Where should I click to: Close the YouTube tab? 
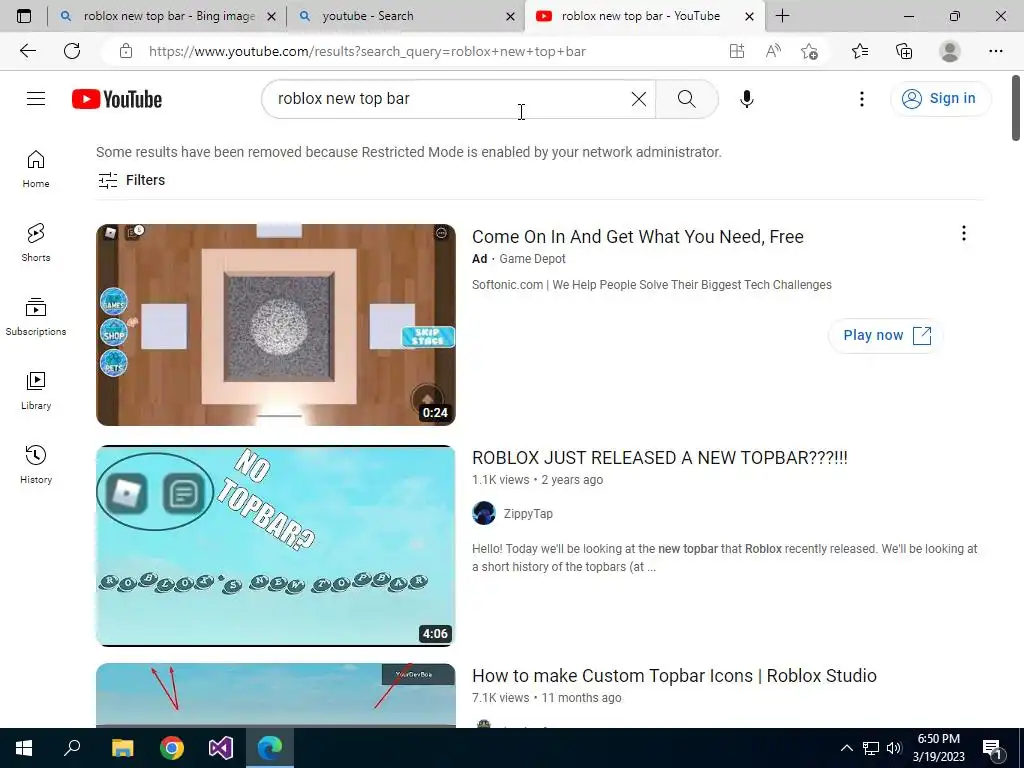pos(750,16)
